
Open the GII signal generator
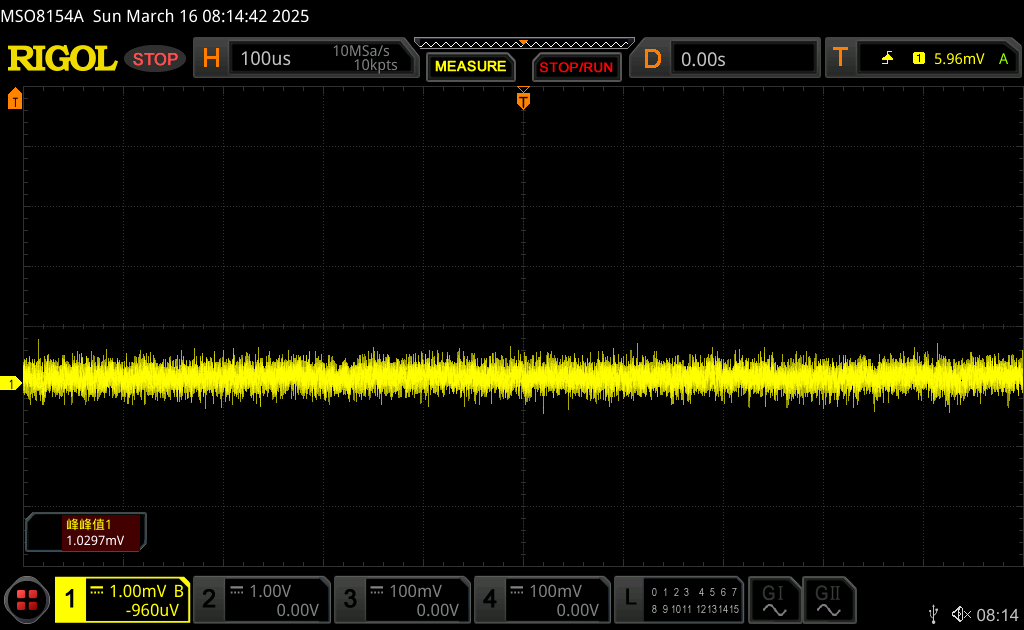click(x=828, y=600)
